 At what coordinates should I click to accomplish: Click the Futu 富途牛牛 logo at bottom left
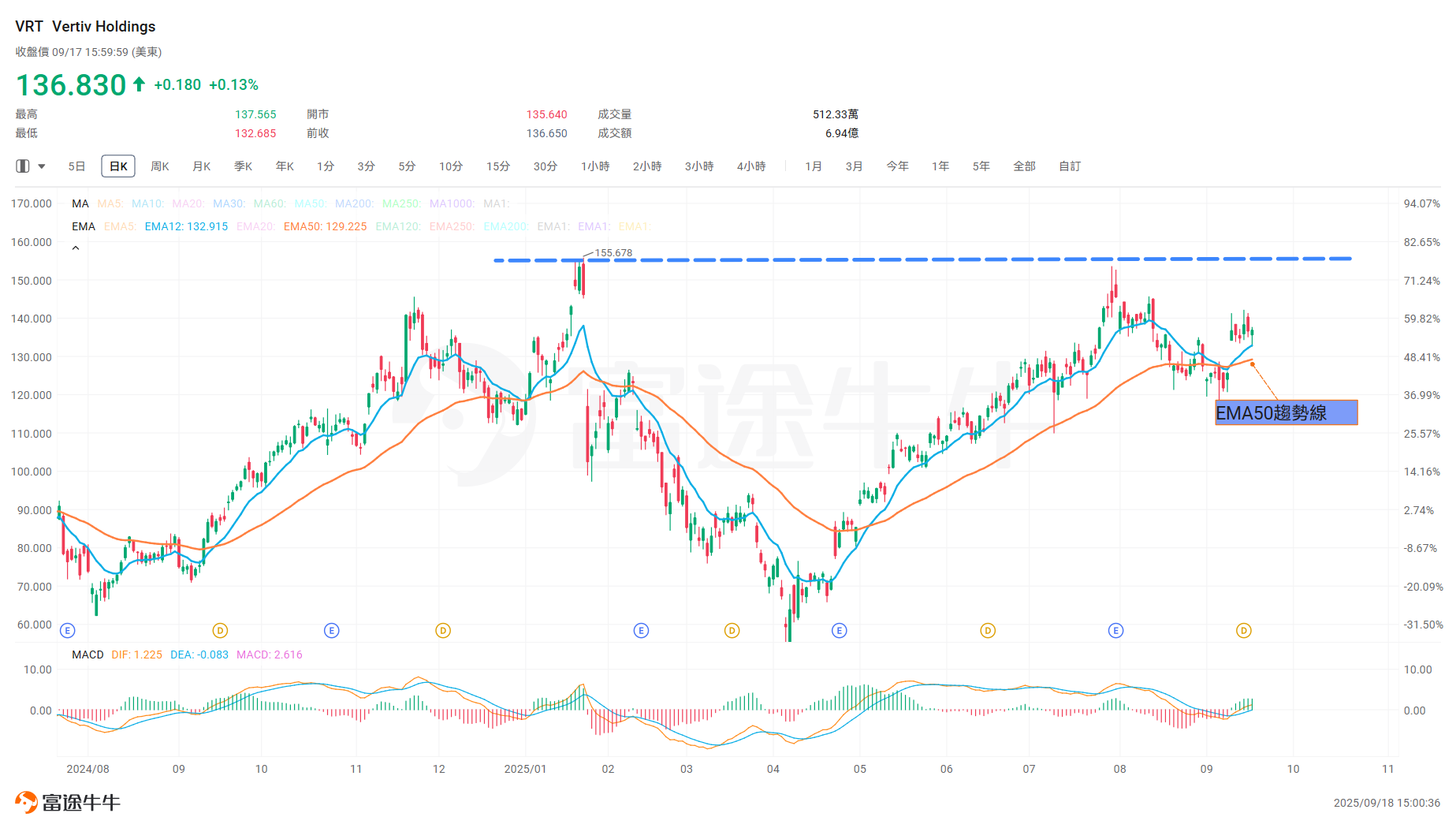[68, 802]
